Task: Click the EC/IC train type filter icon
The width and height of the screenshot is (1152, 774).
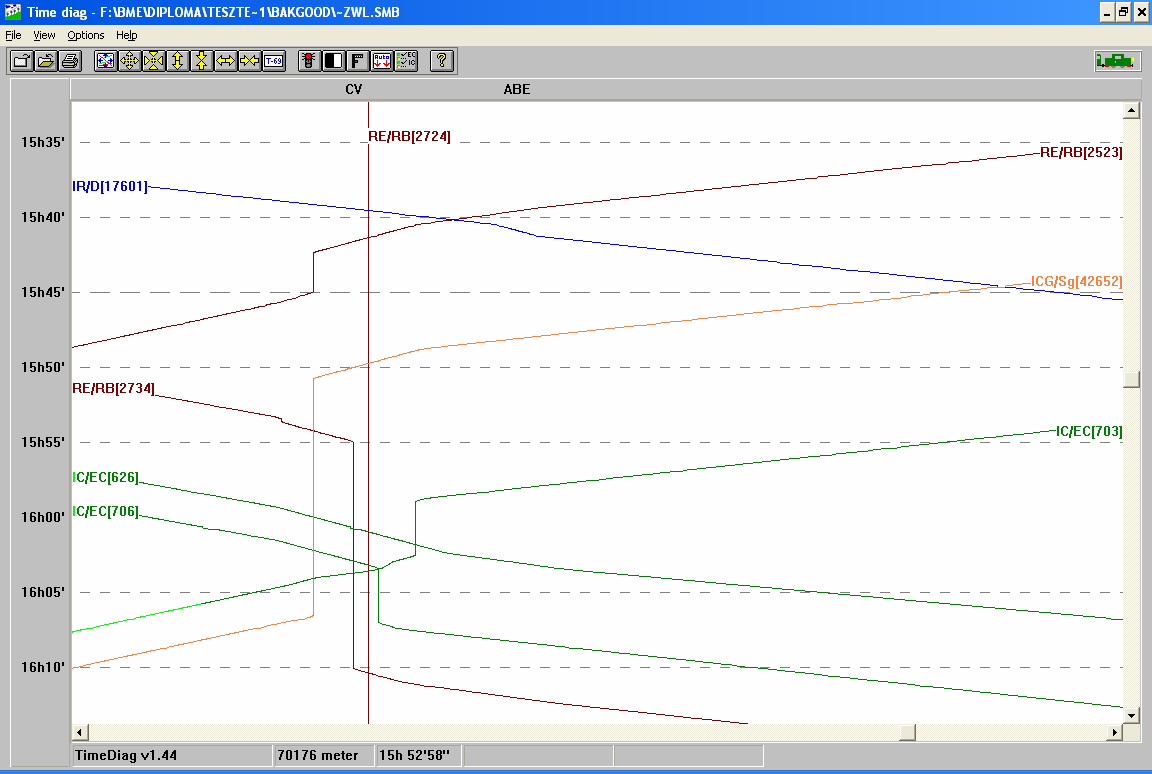Action: pos(406,61)
